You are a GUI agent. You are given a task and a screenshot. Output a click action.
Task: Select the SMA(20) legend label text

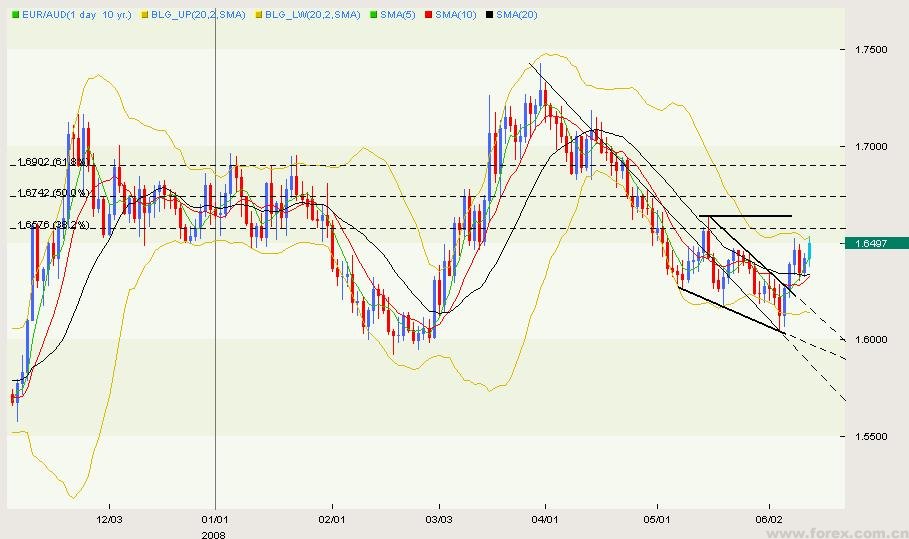[x=515, y=15]
